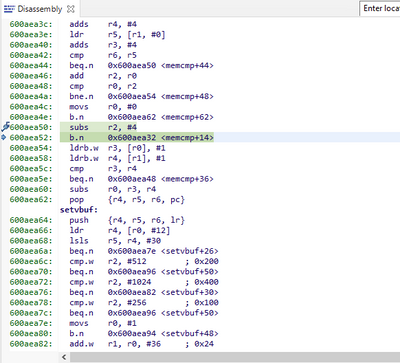The image size is (400, 363).
Task: Click the b.n setvbuf+48 instruction
Action: (x=144, y=334)
